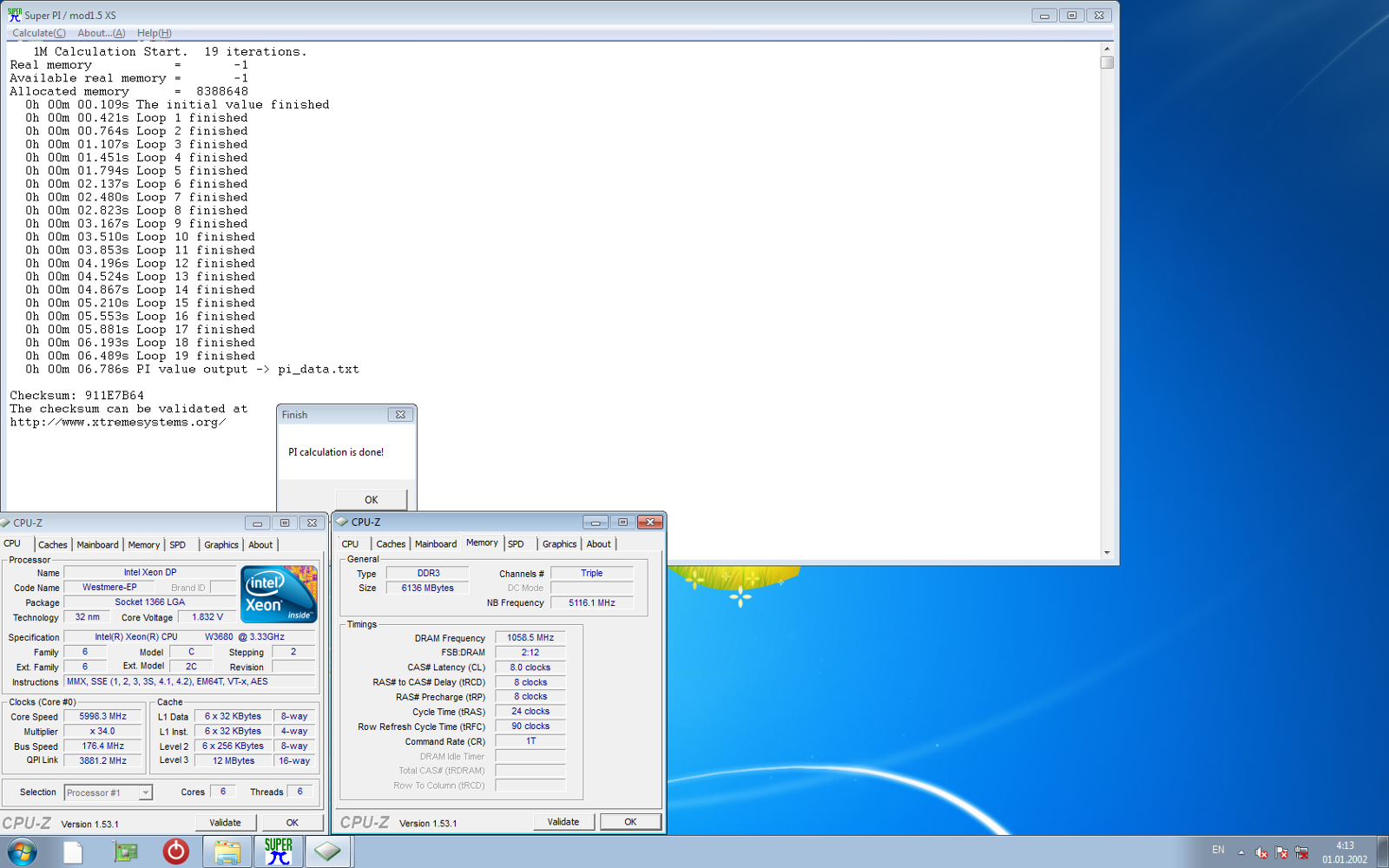Open the Action Center flag icon
This screenshot has height=868, width=1389.
(x=1281, y=852)
